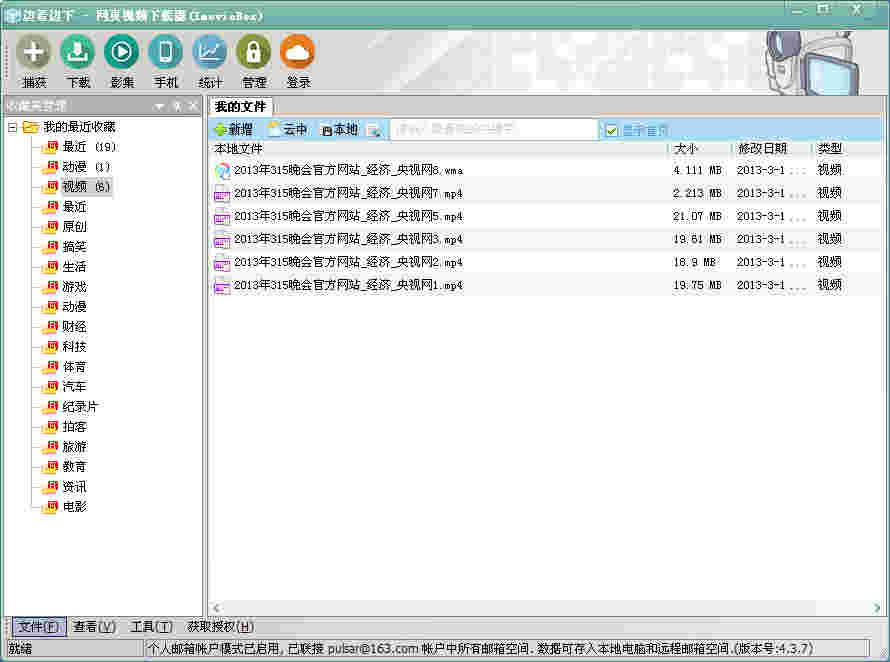The width and height of the screenshot is (890, 662).
Task: Open the favorites panel dropdown arrow
Action: click(x=159, y=106)
